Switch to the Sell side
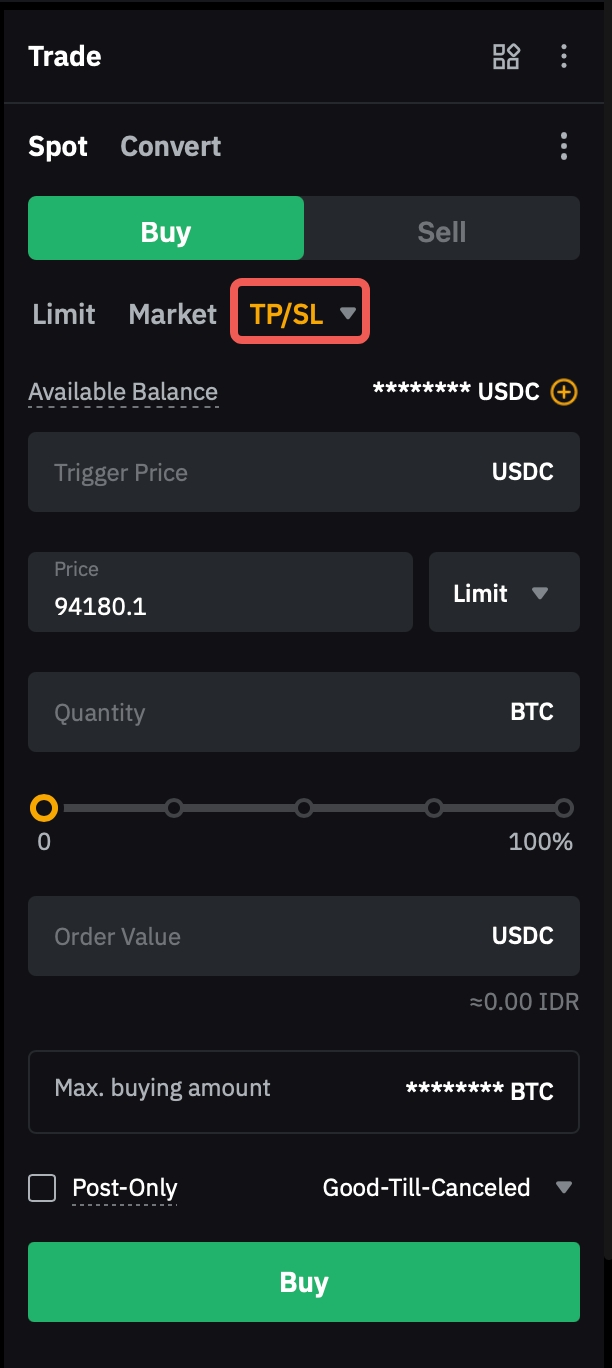Screen dimensions: 612x1368 point(441,232)
